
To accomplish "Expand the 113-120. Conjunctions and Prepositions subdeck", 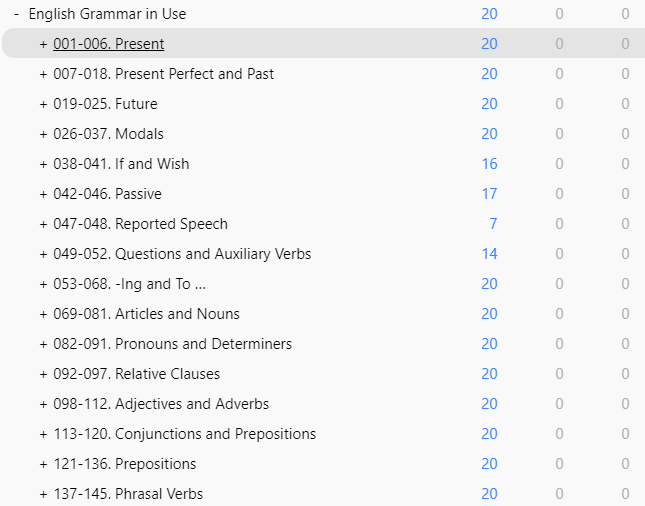I will 43,434.
